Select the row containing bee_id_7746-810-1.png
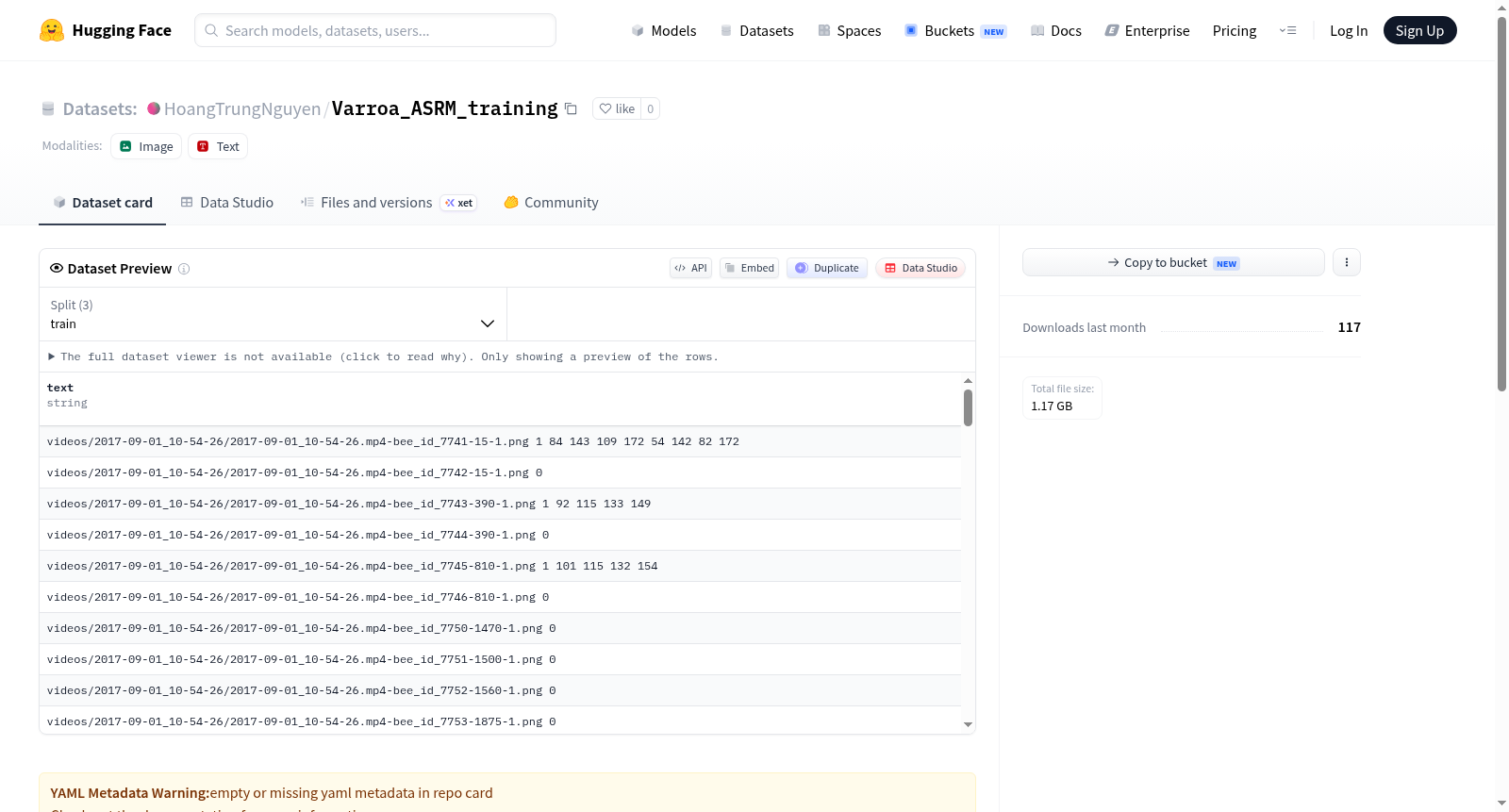1509x812 pixels. point(500,597)
